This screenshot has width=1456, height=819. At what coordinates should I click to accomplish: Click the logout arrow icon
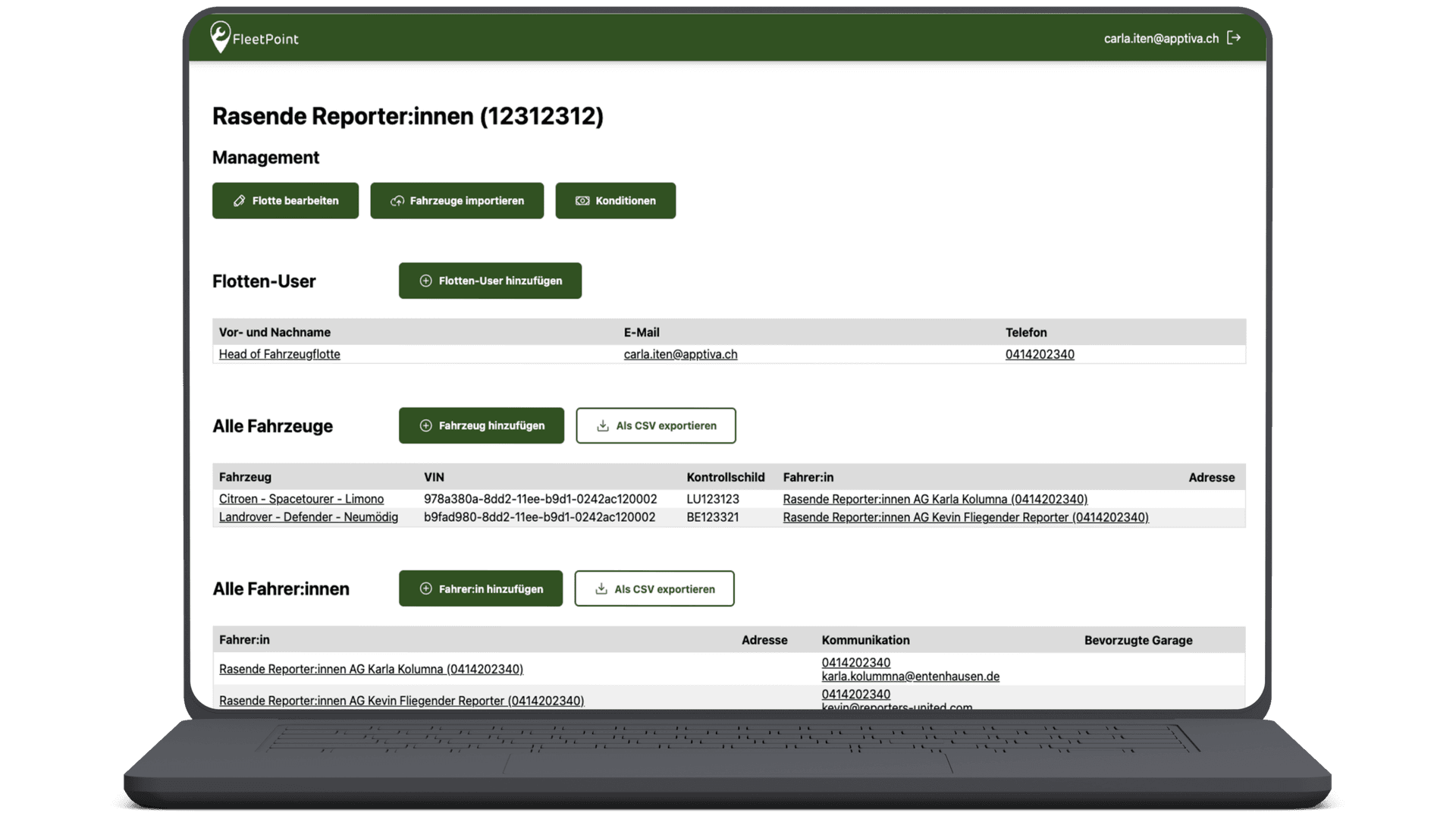pos(1234,38)
